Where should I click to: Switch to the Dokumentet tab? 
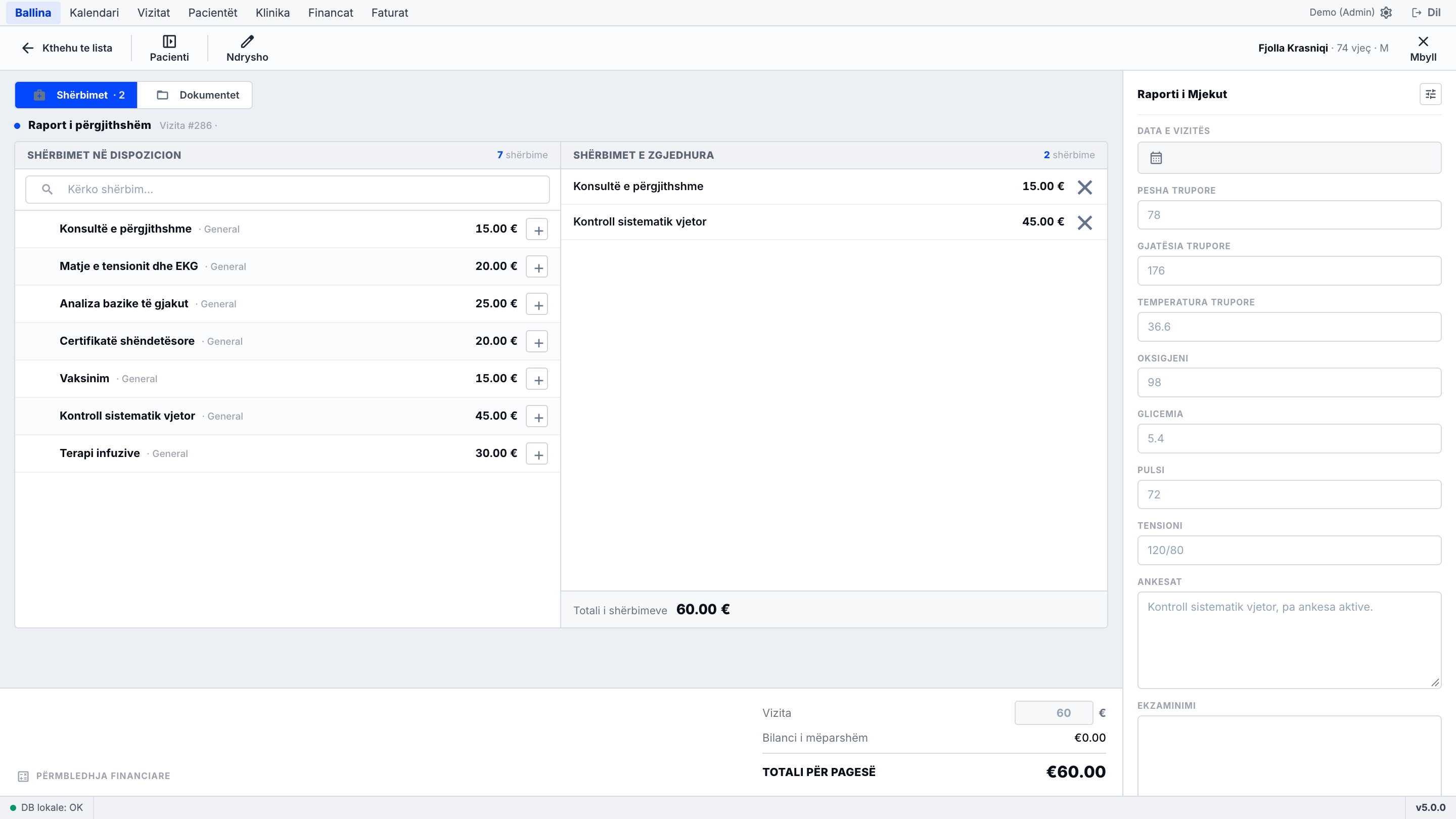(196, 95)
